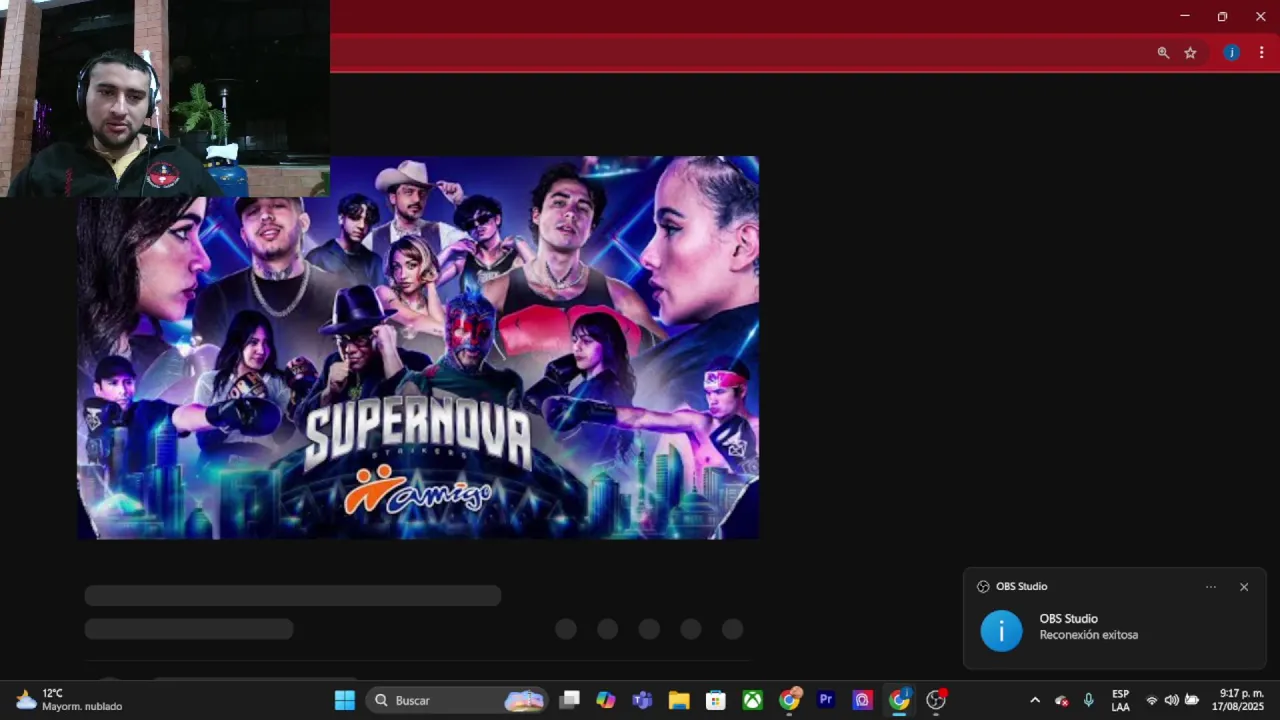This screenshot has height=720, width=1280.
Task: Open File Explorer from the taskbar
Action: pos(679,700)
